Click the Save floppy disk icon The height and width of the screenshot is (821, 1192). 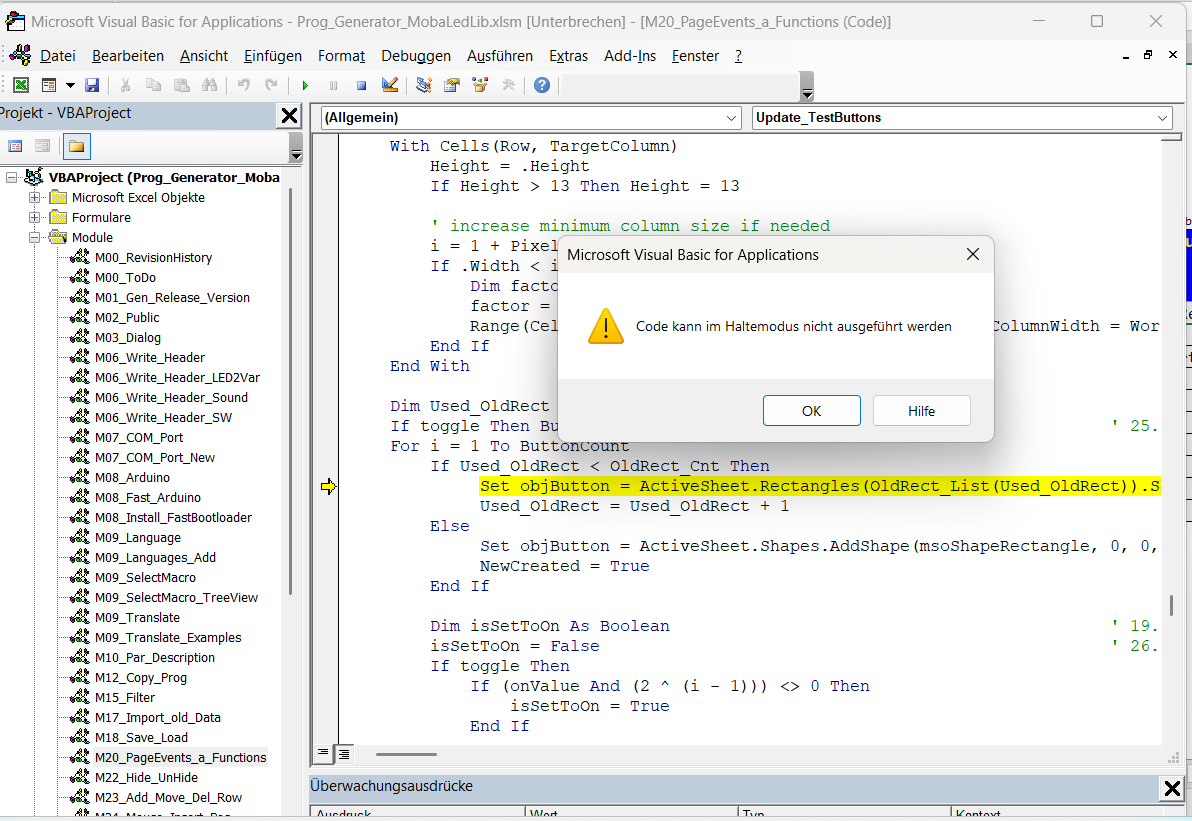[x=92, y=86]
